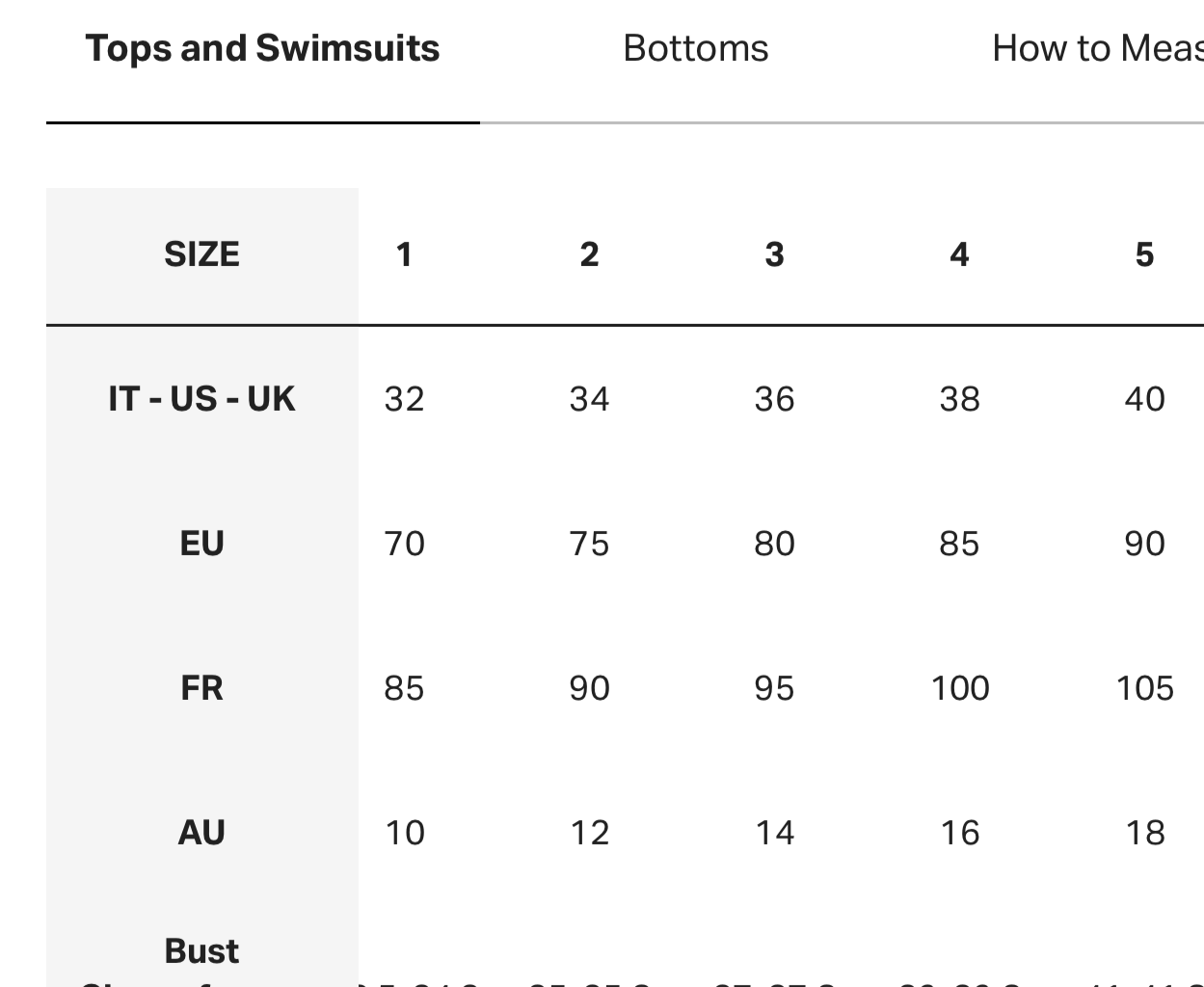This screenshot has width=1204, height=987.
Task: Click the FR row label
Action: [201, 688]
